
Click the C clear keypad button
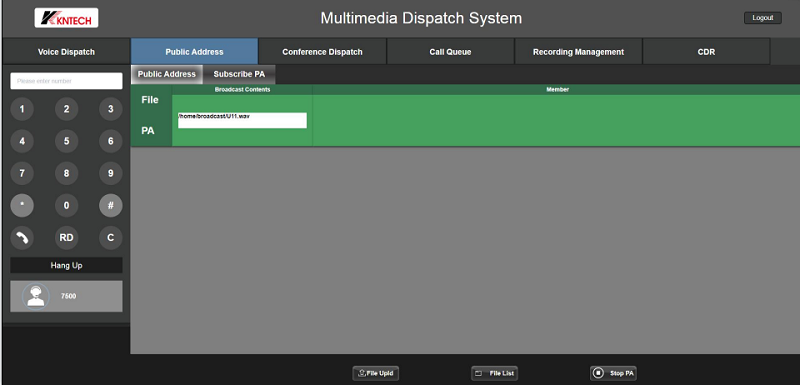(x=111, y=238)
